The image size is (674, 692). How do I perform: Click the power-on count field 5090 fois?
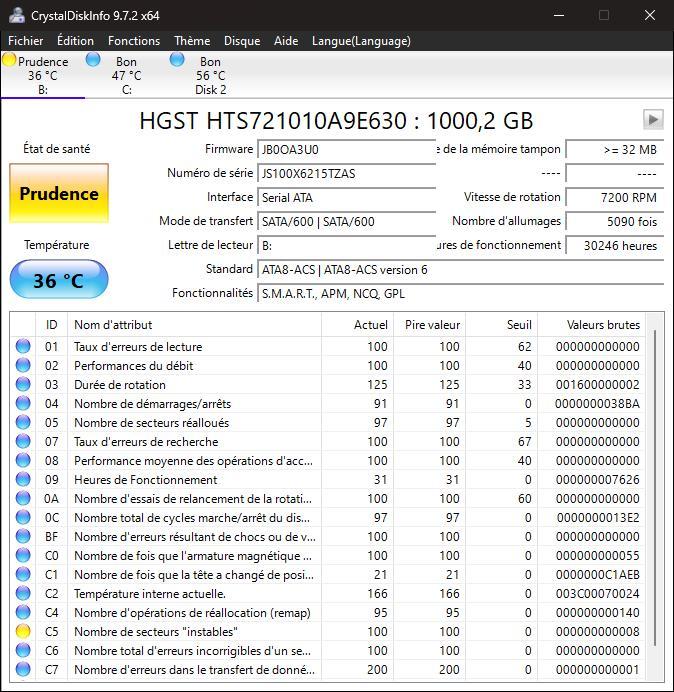pyautogui.click(x=614, y=221)
